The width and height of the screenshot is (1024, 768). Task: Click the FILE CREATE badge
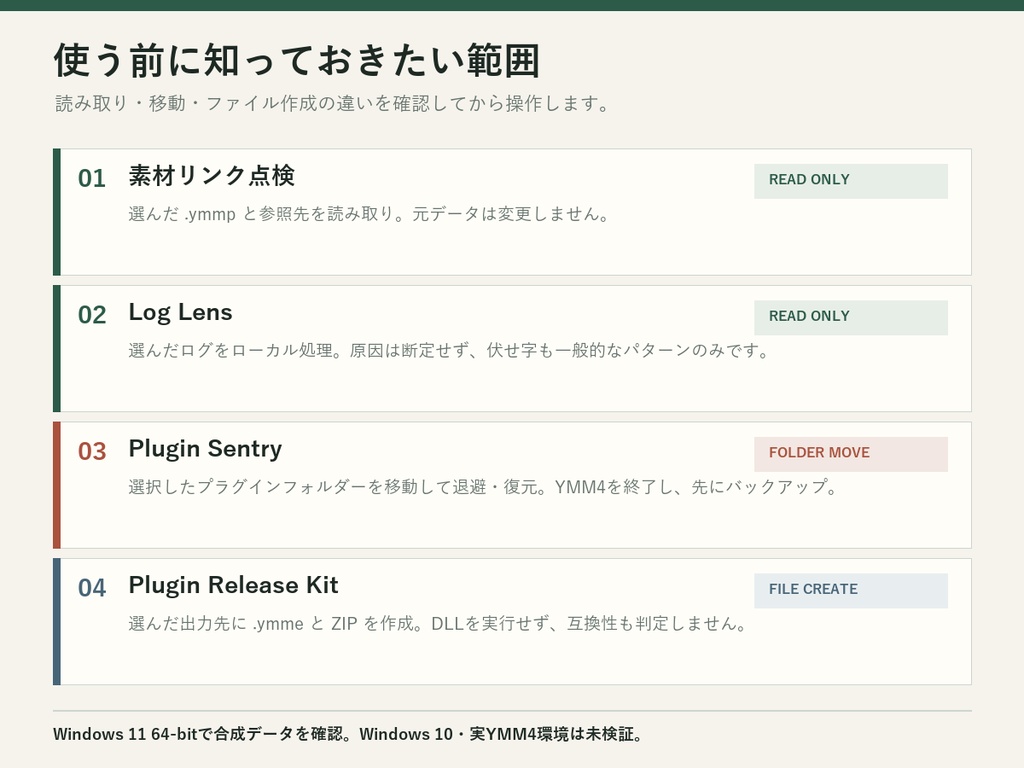pyautogui.click(x=850, y=590)
